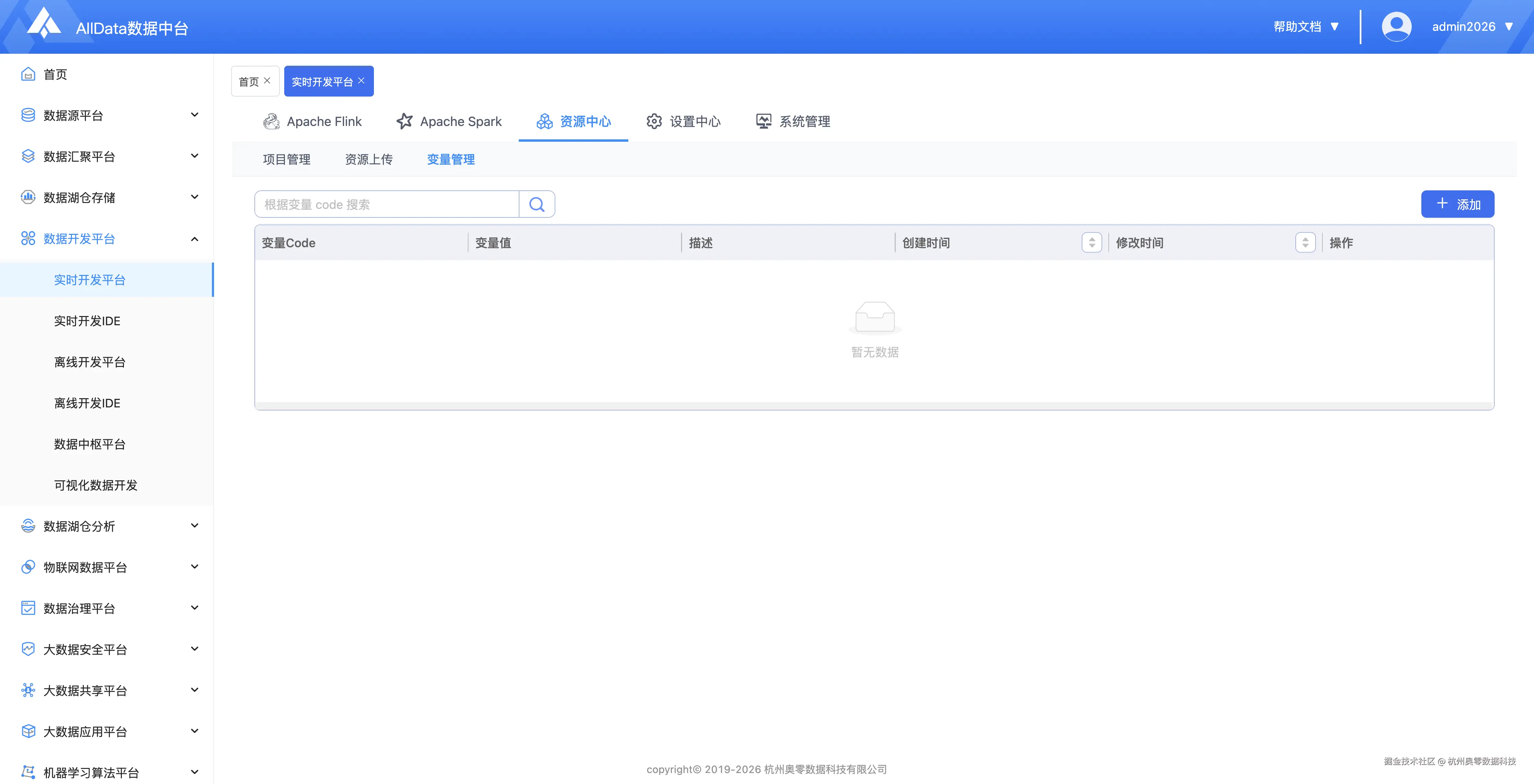Click the 数据治理平台 checklist icon
Screen dimensions: 1534x784
click(x=28, y=608)
